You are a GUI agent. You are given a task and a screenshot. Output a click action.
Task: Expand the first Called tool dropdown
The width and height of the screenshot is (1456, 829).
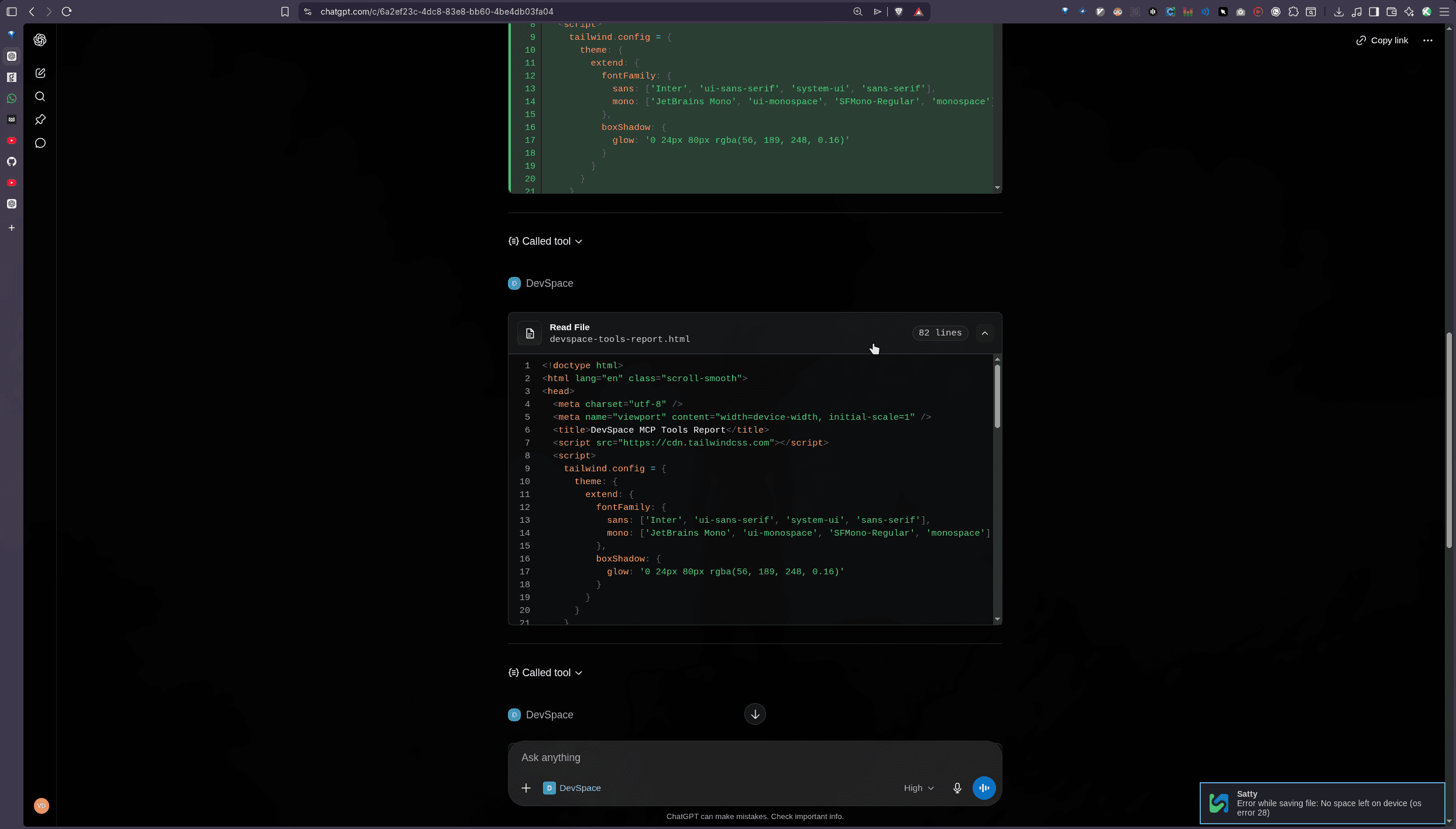(x=545, y=241)
